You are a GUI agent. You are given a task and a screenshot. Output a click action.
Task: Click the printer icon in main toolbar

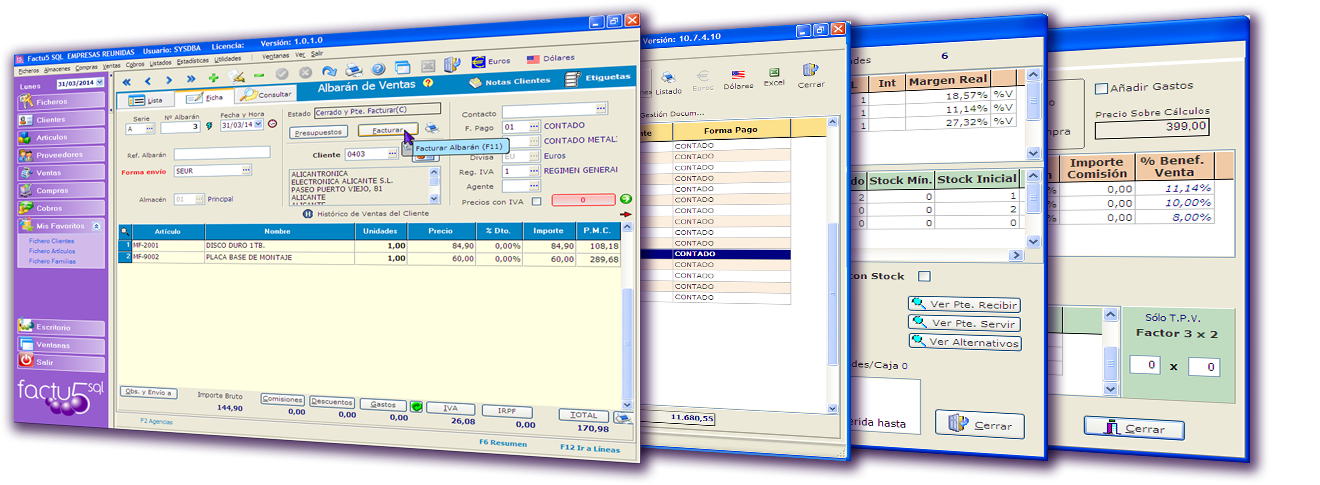352,70
